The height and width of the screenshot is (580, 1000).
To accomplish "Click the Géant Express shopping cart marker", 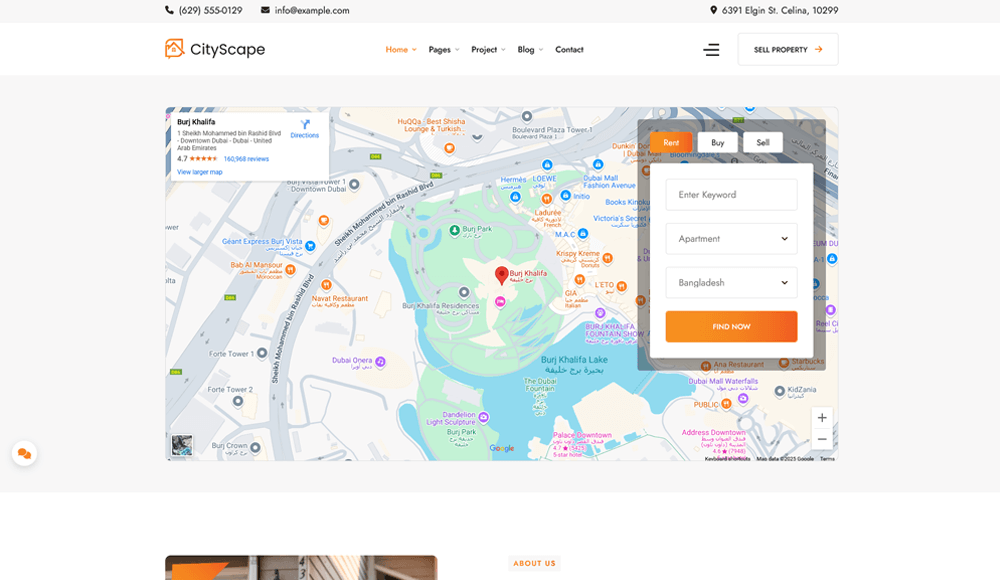I will pyautogui.click(x=310, y=246).
